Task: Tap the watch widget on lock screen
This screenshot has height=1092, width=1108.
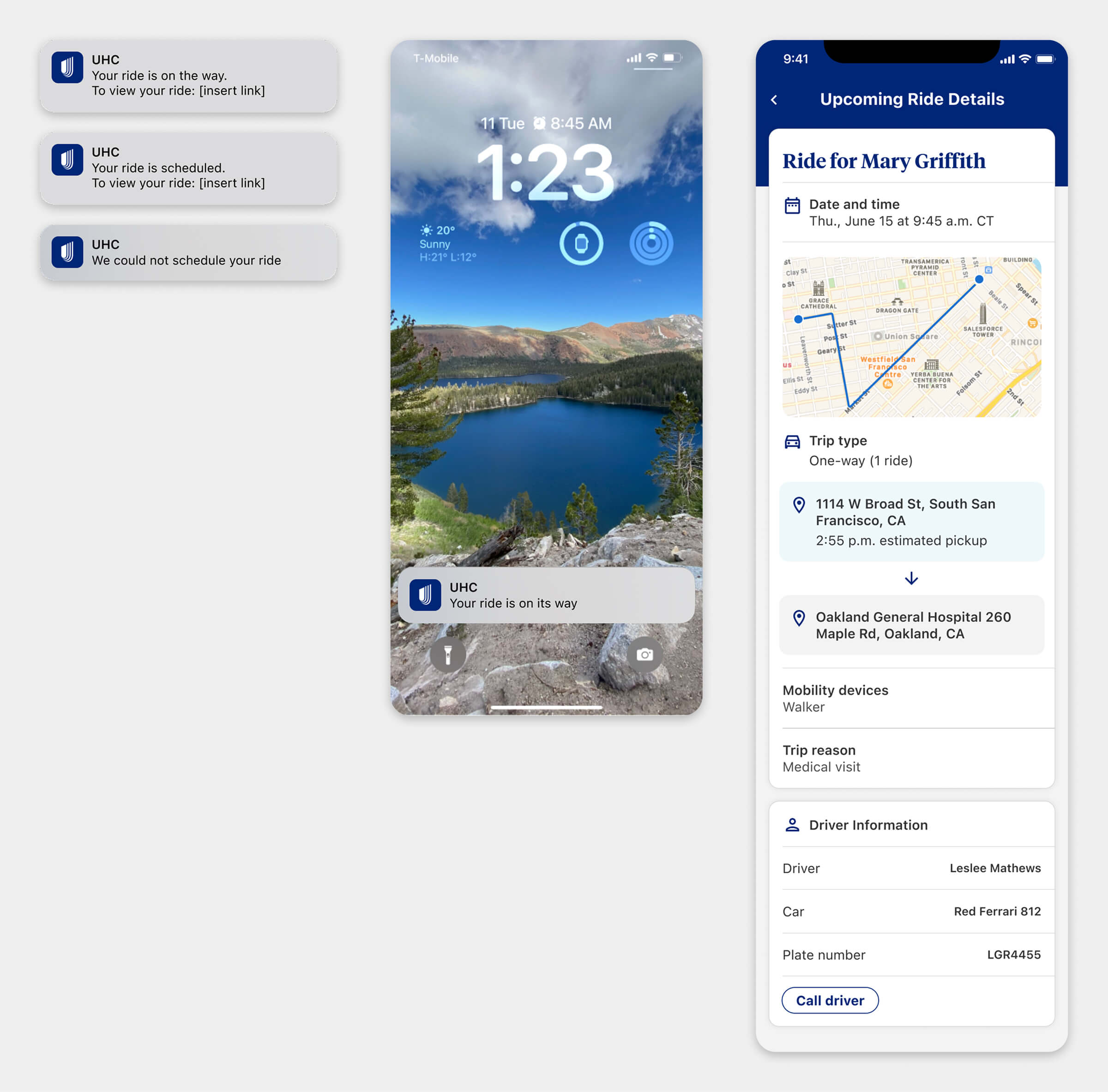Action: coord(581,243)
